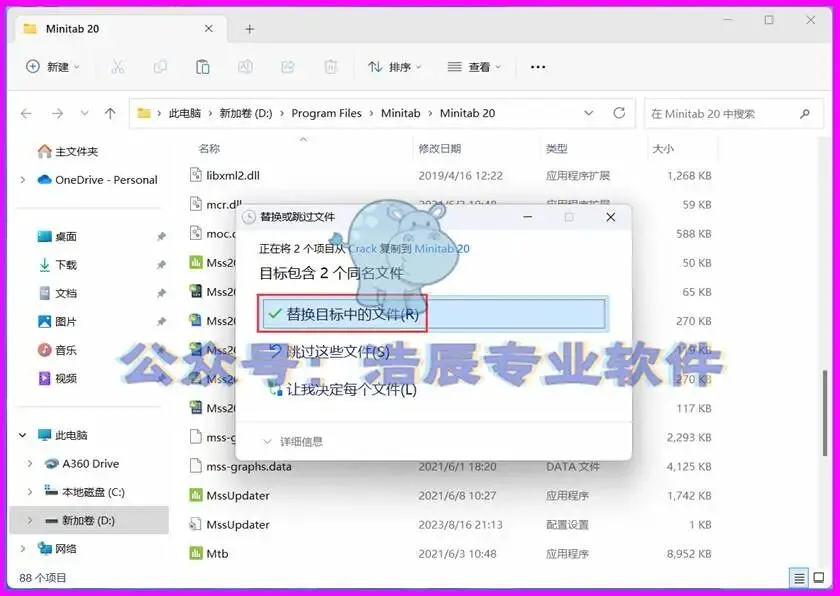Switch to details view icon in status bar
Viewport: 840px width, 596px height.
pyautogui.click(x=799, y=578)
